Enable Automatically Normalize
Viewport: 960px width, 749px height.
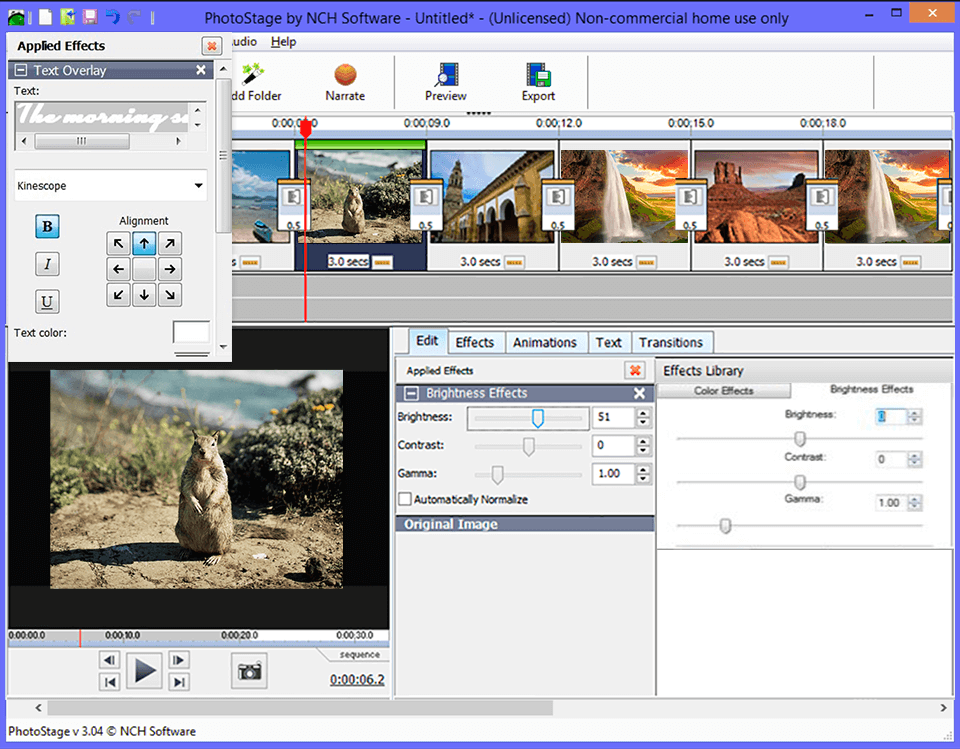click(405, 499)
